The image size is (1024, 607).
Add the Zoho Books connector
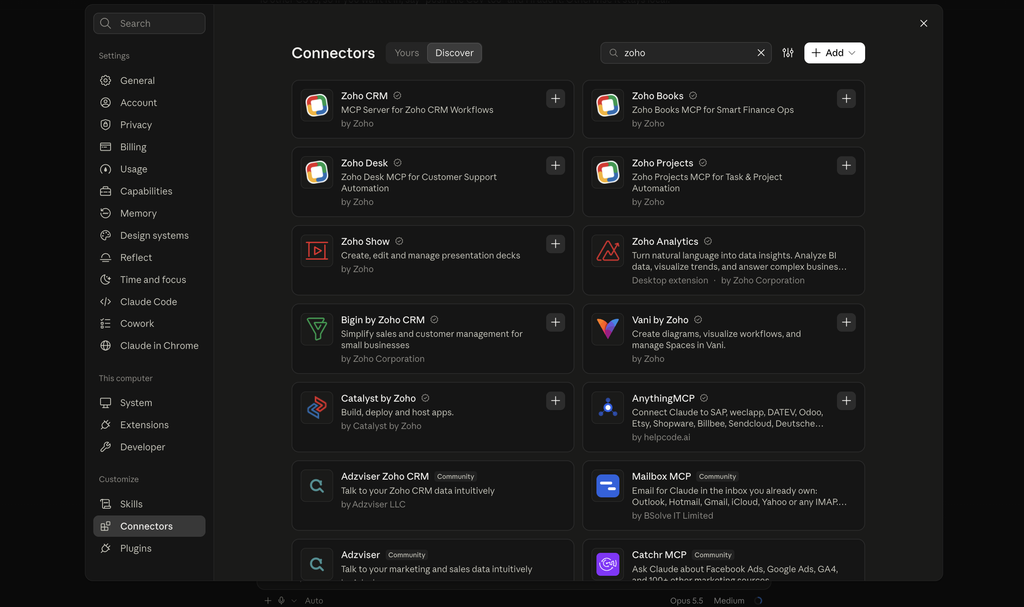point(846,99)
